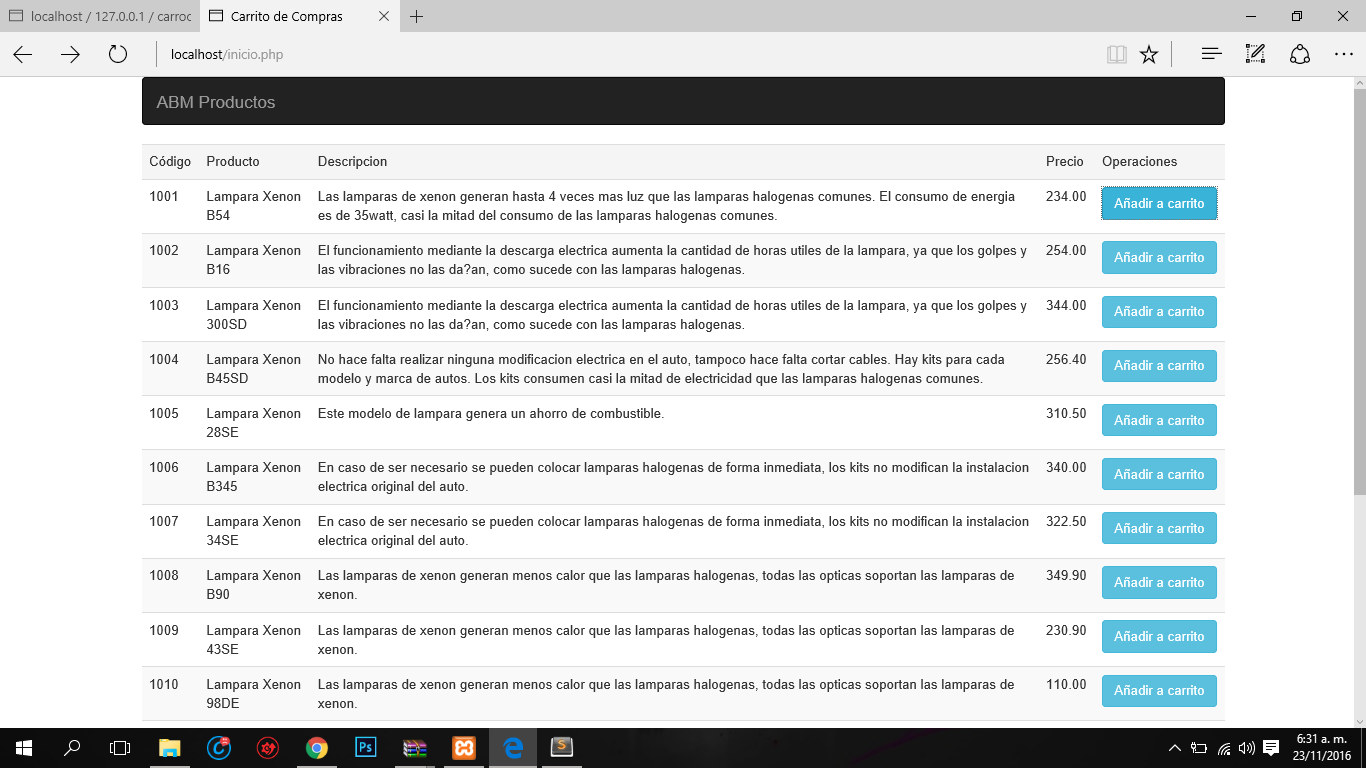Select product name Lampara Xenon B54
This screenshot has width=1366, height=768.
(253, 206)
